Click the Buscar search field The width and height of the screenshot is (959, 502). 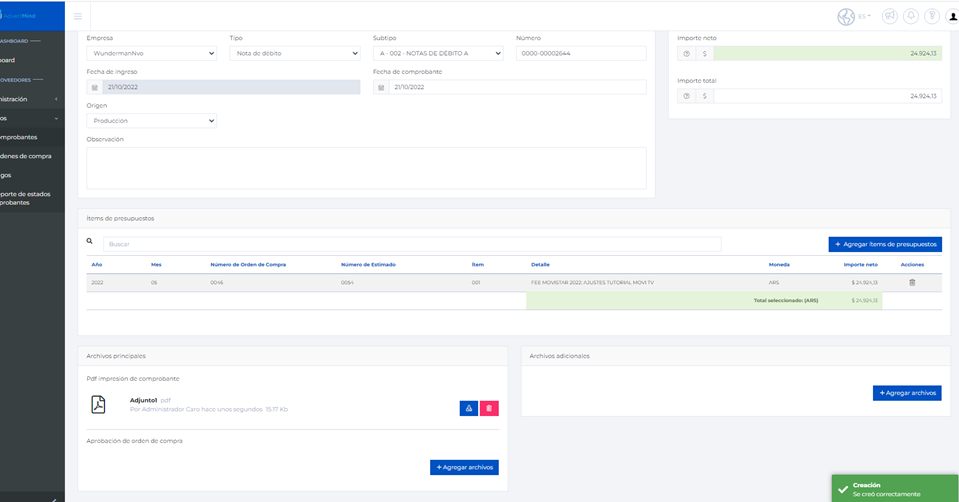[x=411, y=244]
